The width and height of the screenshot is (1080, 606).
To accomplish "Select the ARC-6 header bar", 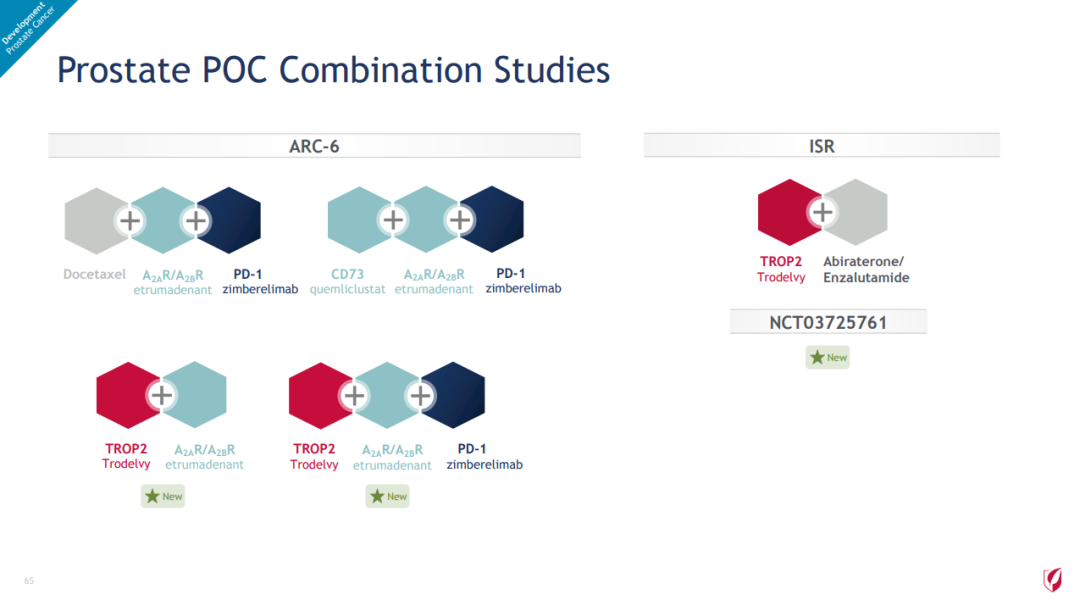I will click(314, 146).
